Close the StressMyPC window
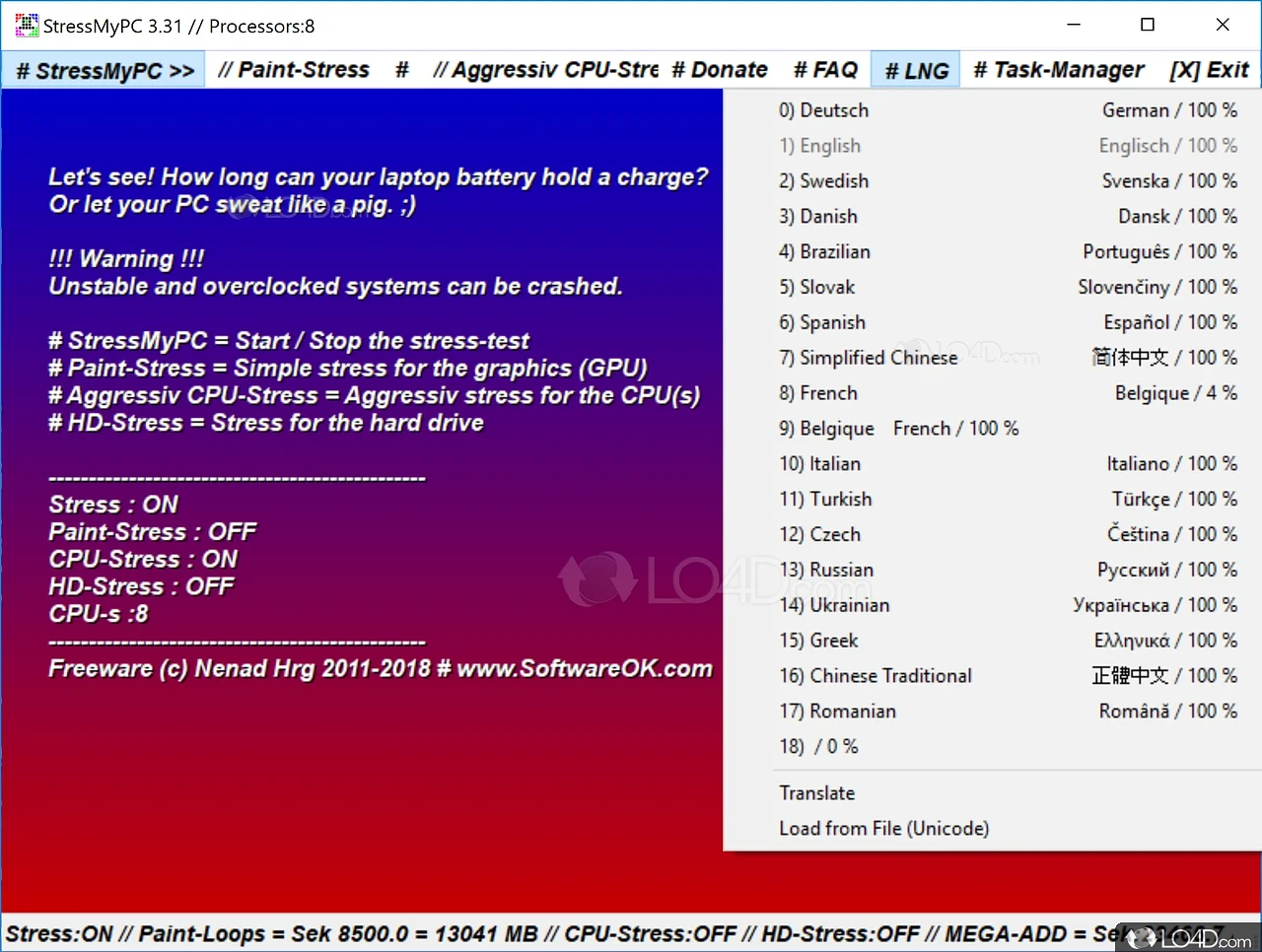Screen dimensions: 1262x952 1223,25
